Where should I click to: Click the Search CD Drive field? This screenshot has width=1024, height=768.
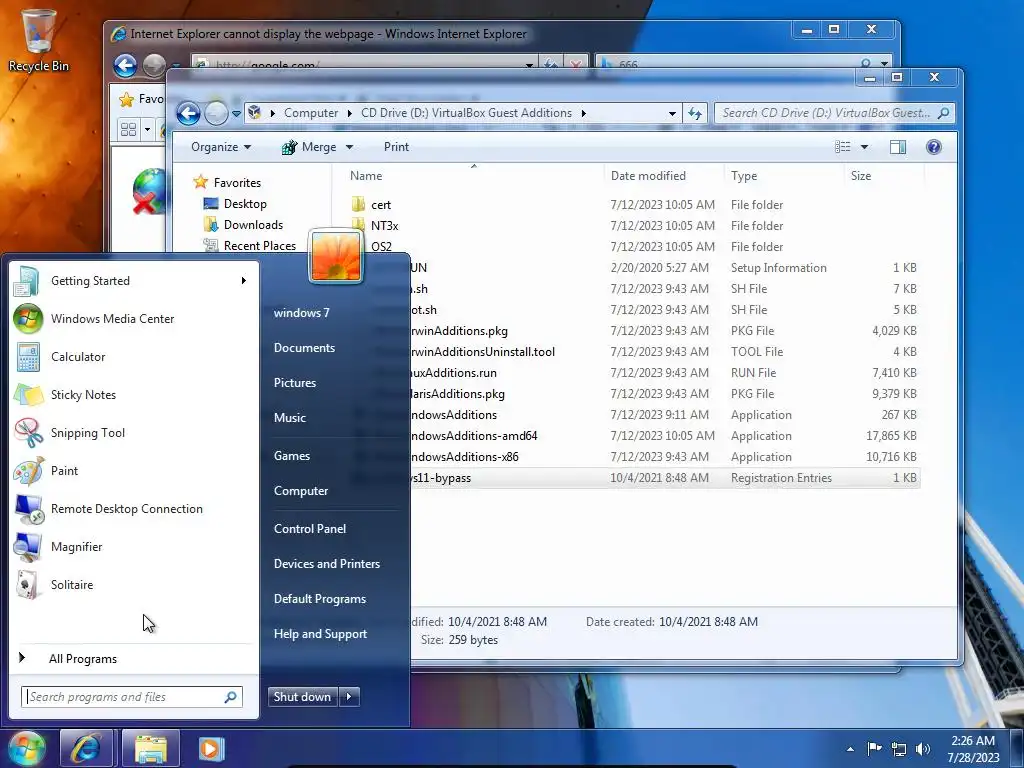coord(835,114)
